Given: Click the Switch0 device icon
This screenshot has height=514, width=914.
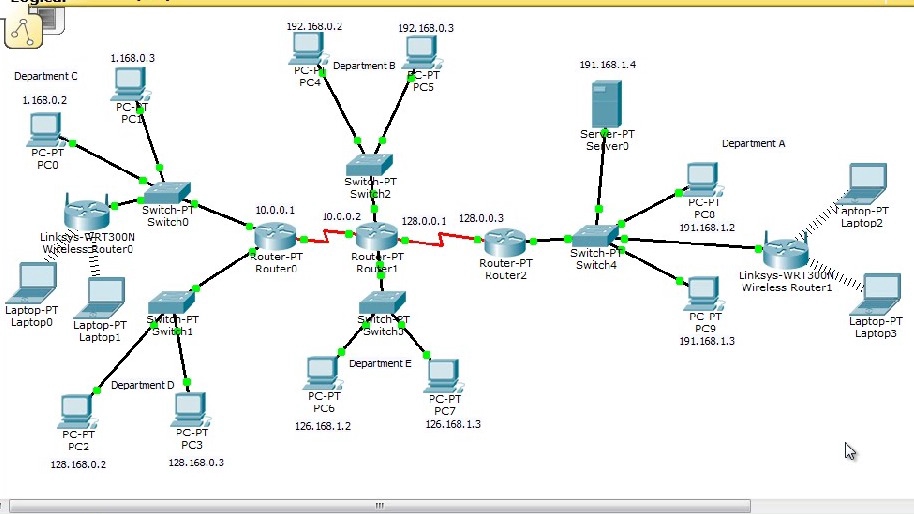Looking at the screenshot, I should click(167, 193).
